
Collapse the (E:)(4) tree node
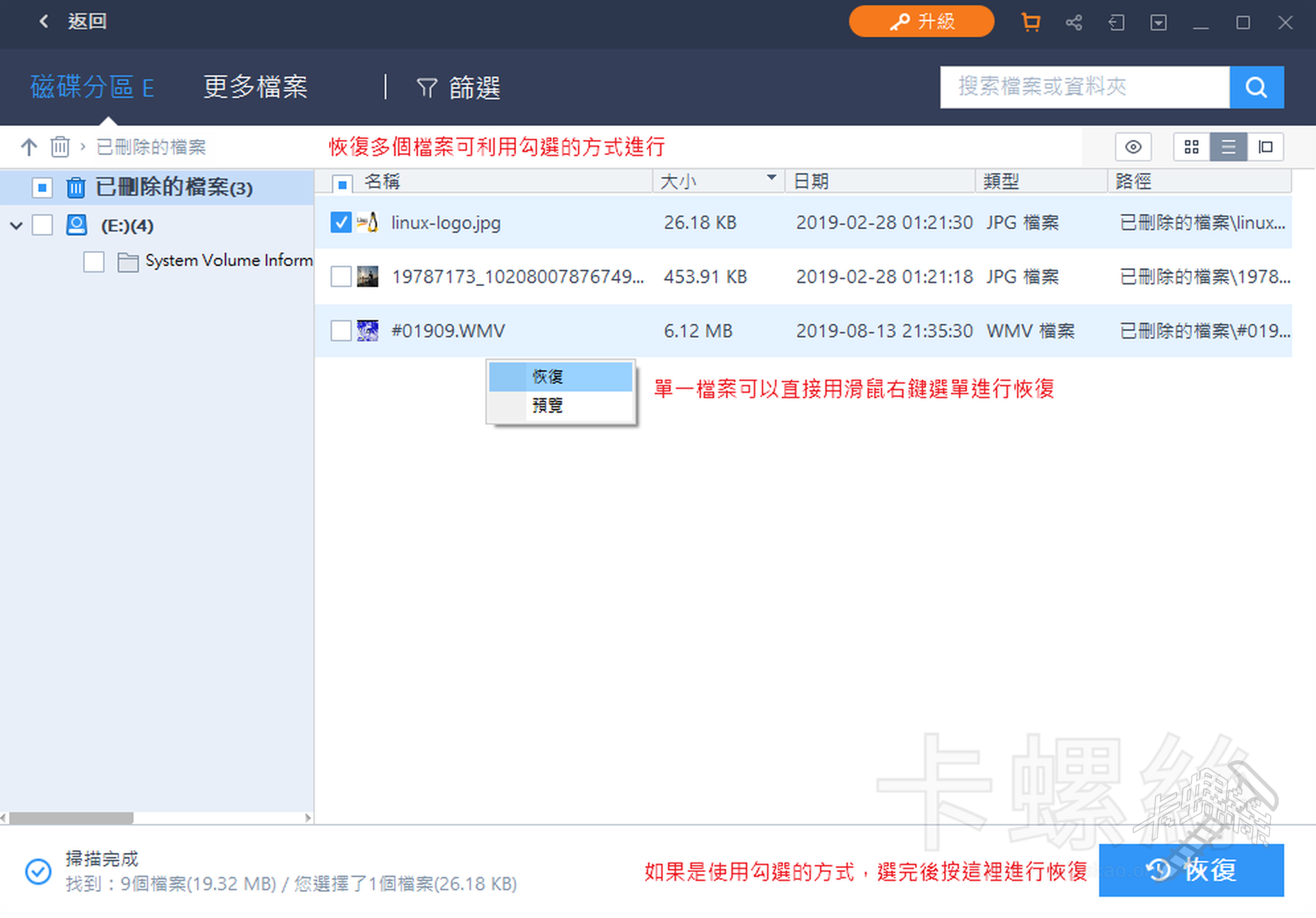(16, 225)
